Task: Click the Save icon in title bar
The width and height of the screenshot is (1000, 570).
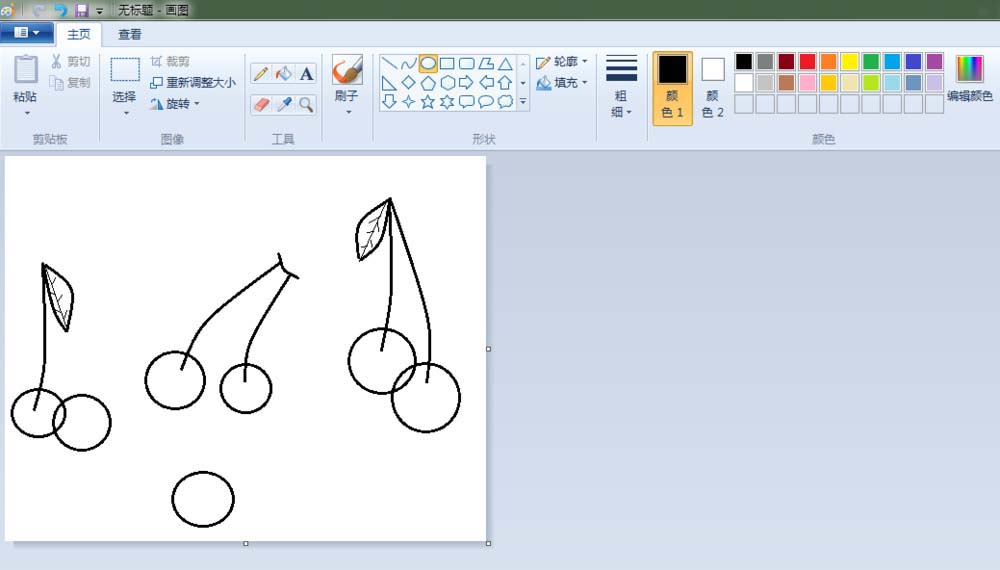Action: click(82, 10)
